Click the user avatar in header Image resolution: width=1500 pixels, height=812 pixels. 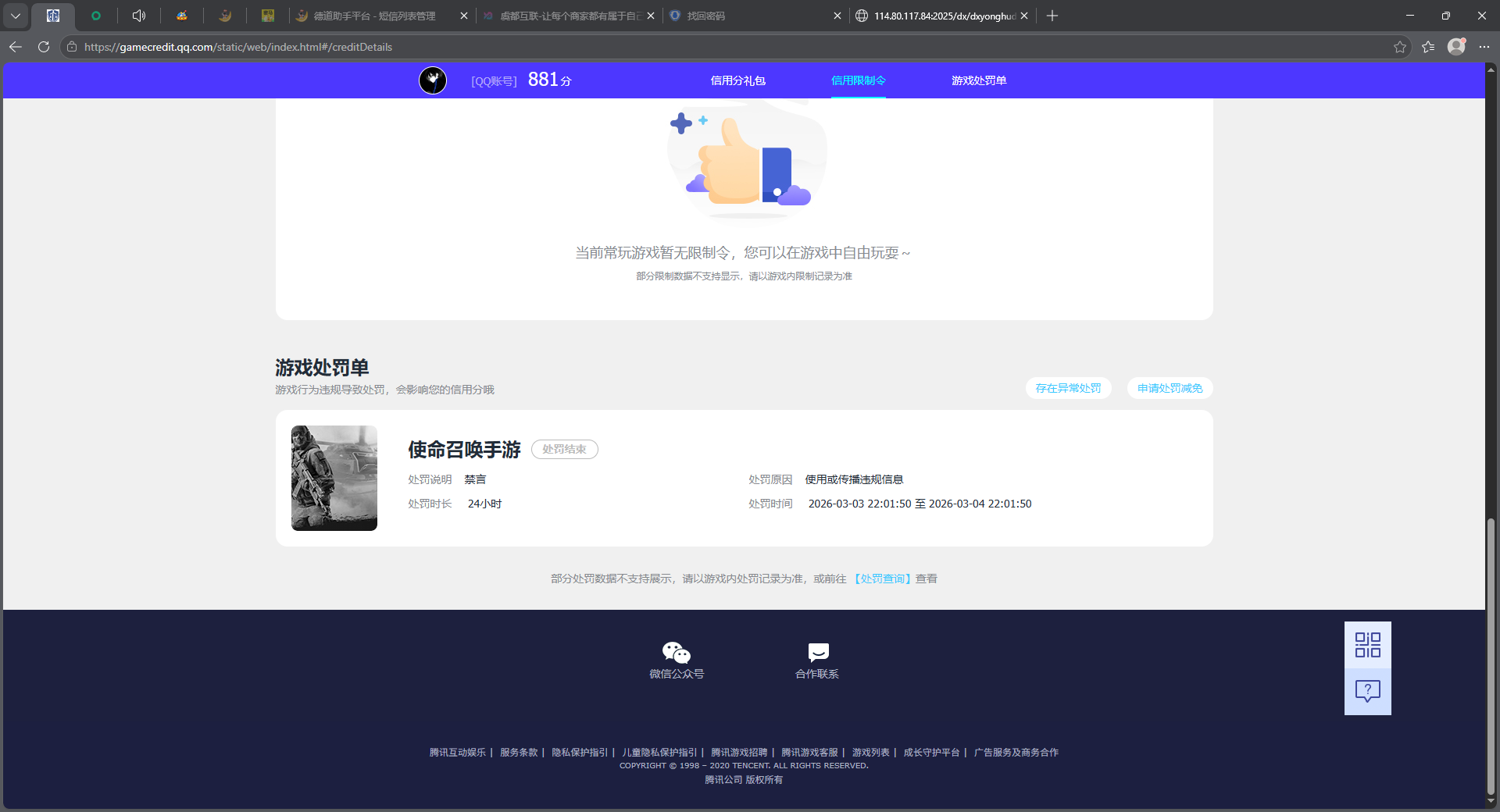pos(433,80)
